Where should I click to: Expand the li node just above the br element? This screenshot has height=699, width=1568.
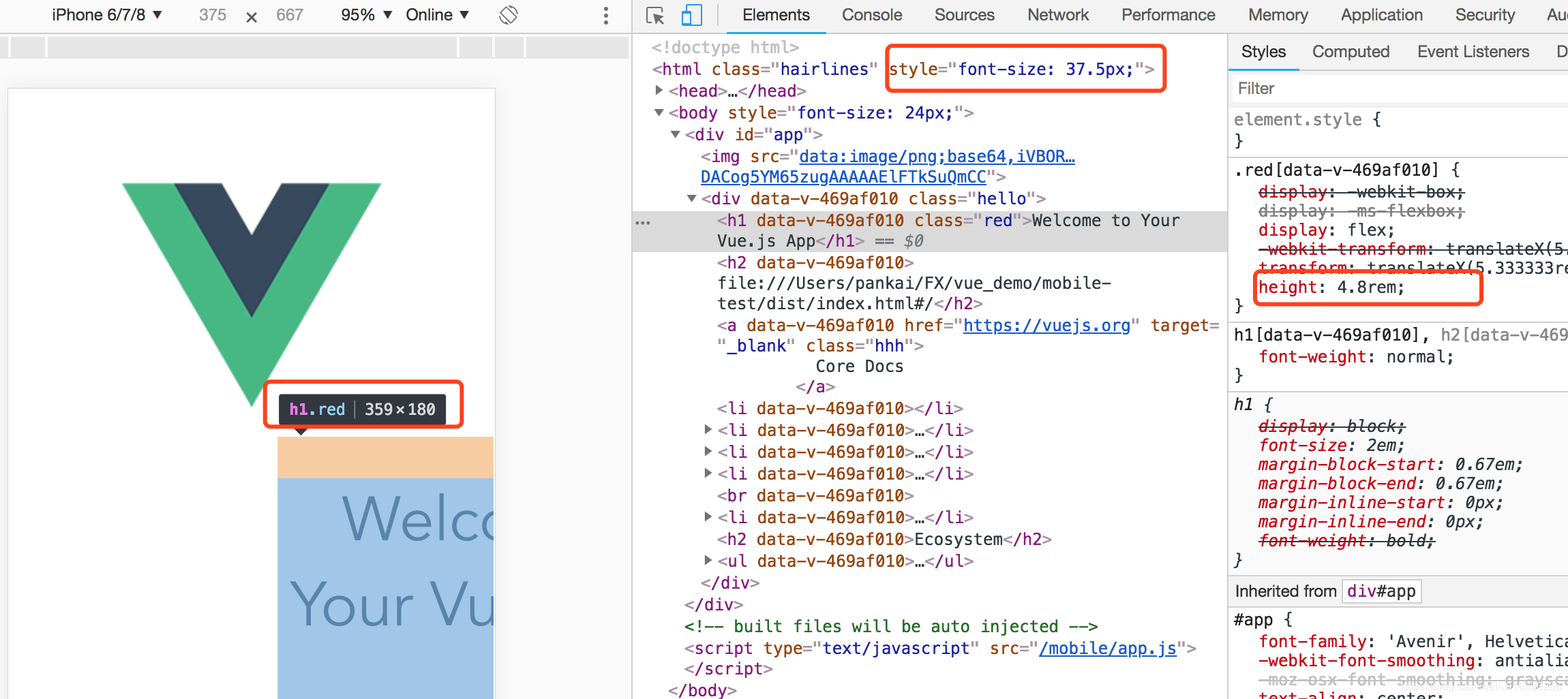[x=708, y=473]
